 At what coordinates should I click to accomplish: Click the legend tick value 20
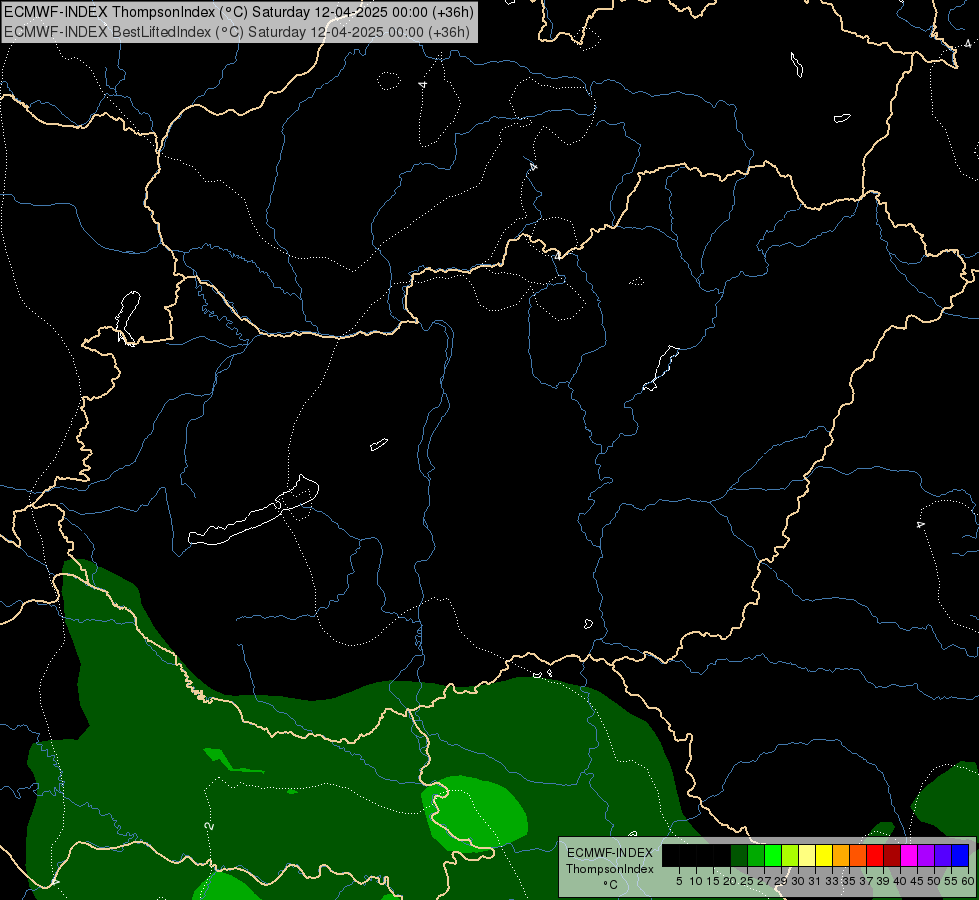point(730,881)
